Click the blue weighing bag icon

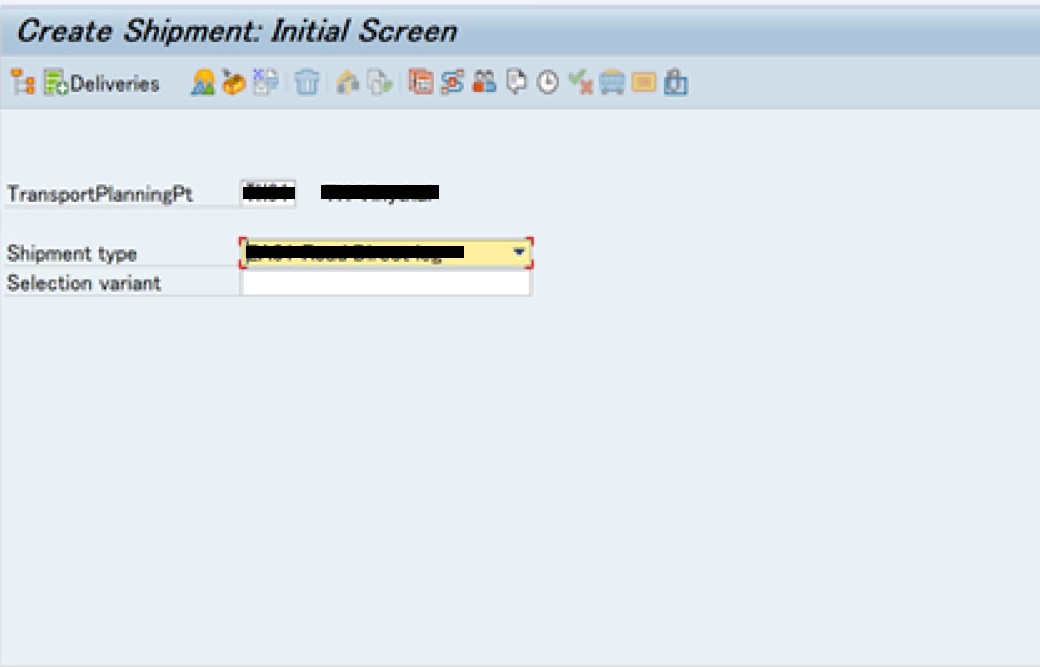(675, 83)
